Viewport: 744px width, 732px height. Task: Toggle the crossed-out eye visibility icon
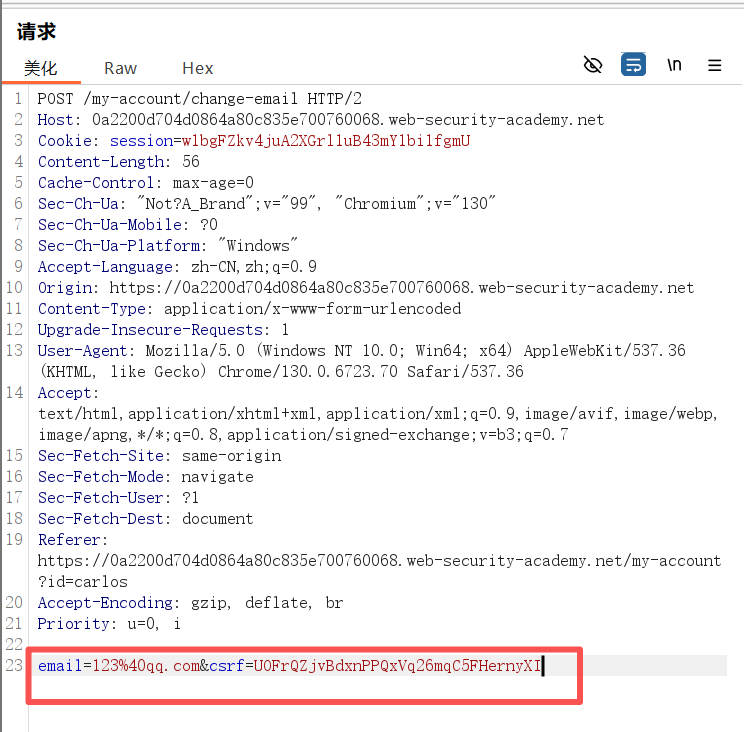(593, 65)
